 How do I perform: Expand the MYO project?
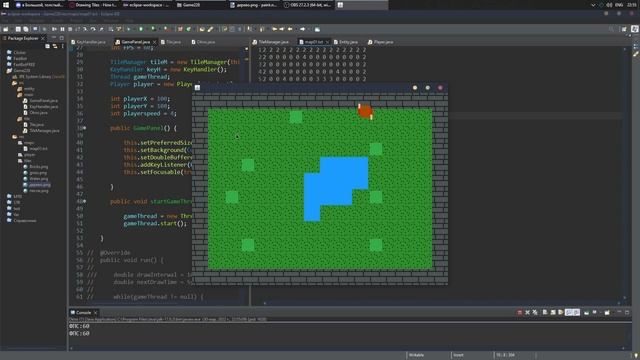coord(15,196)
